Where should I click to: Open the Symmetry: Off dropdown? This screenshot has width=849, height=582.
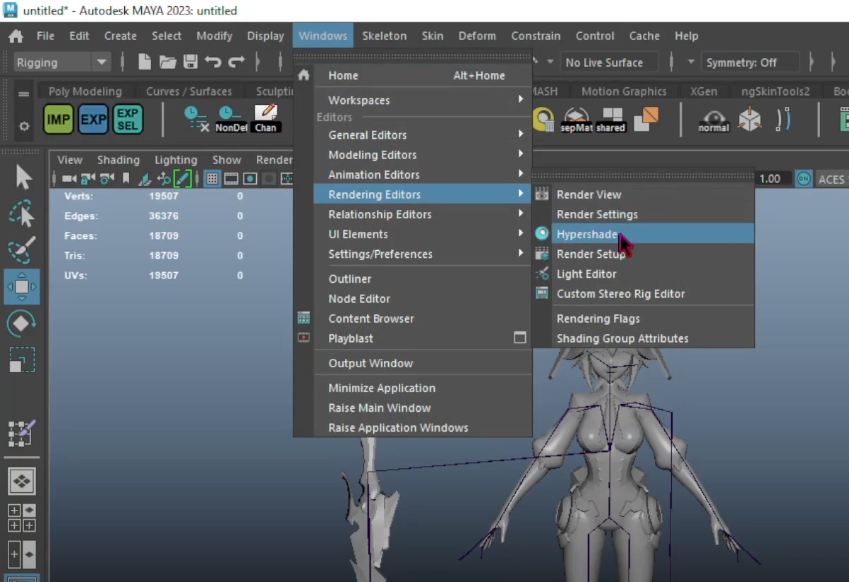click(751, 62)
